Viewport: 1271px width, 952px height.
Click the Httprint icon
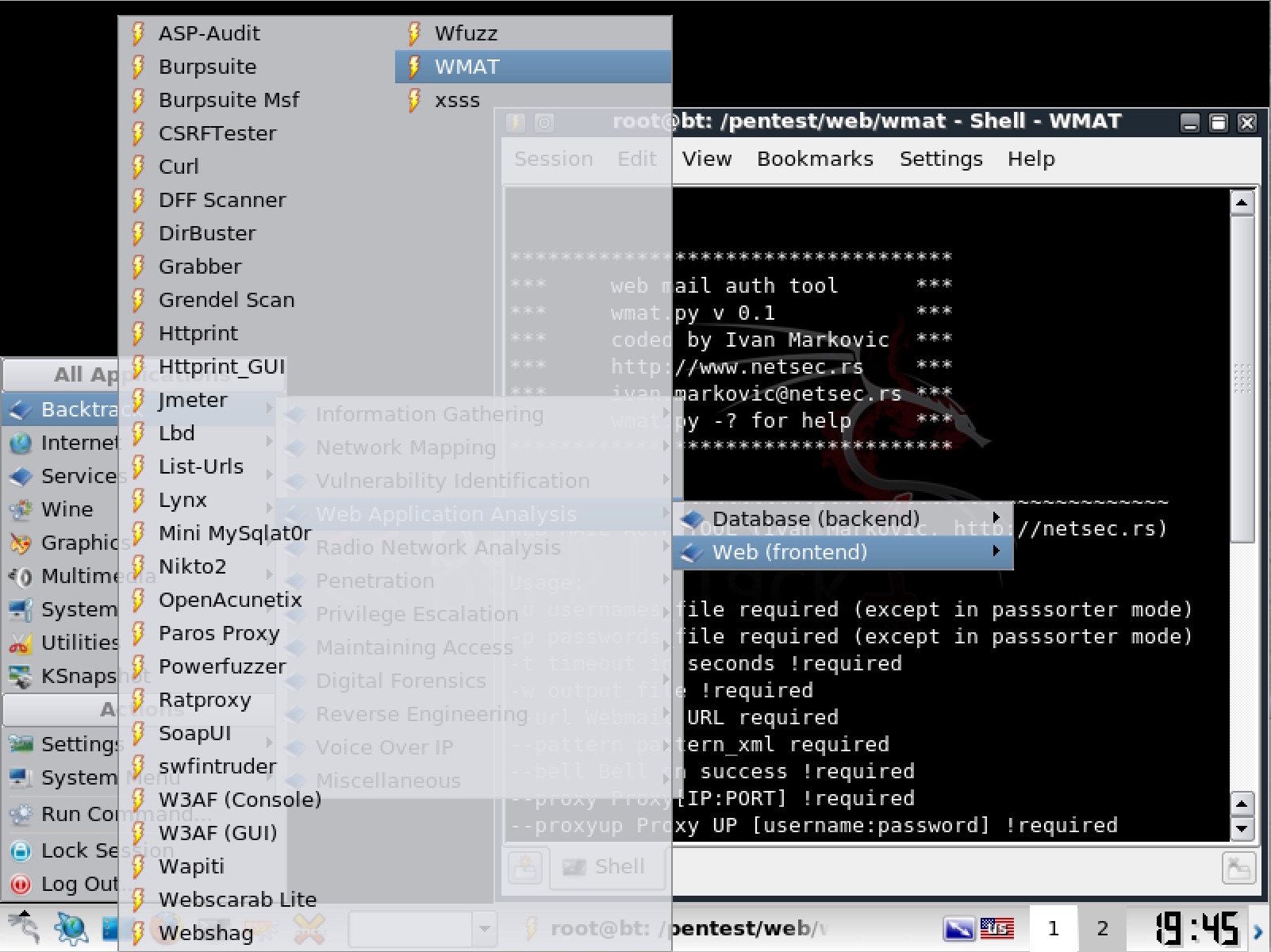point(138,333)
